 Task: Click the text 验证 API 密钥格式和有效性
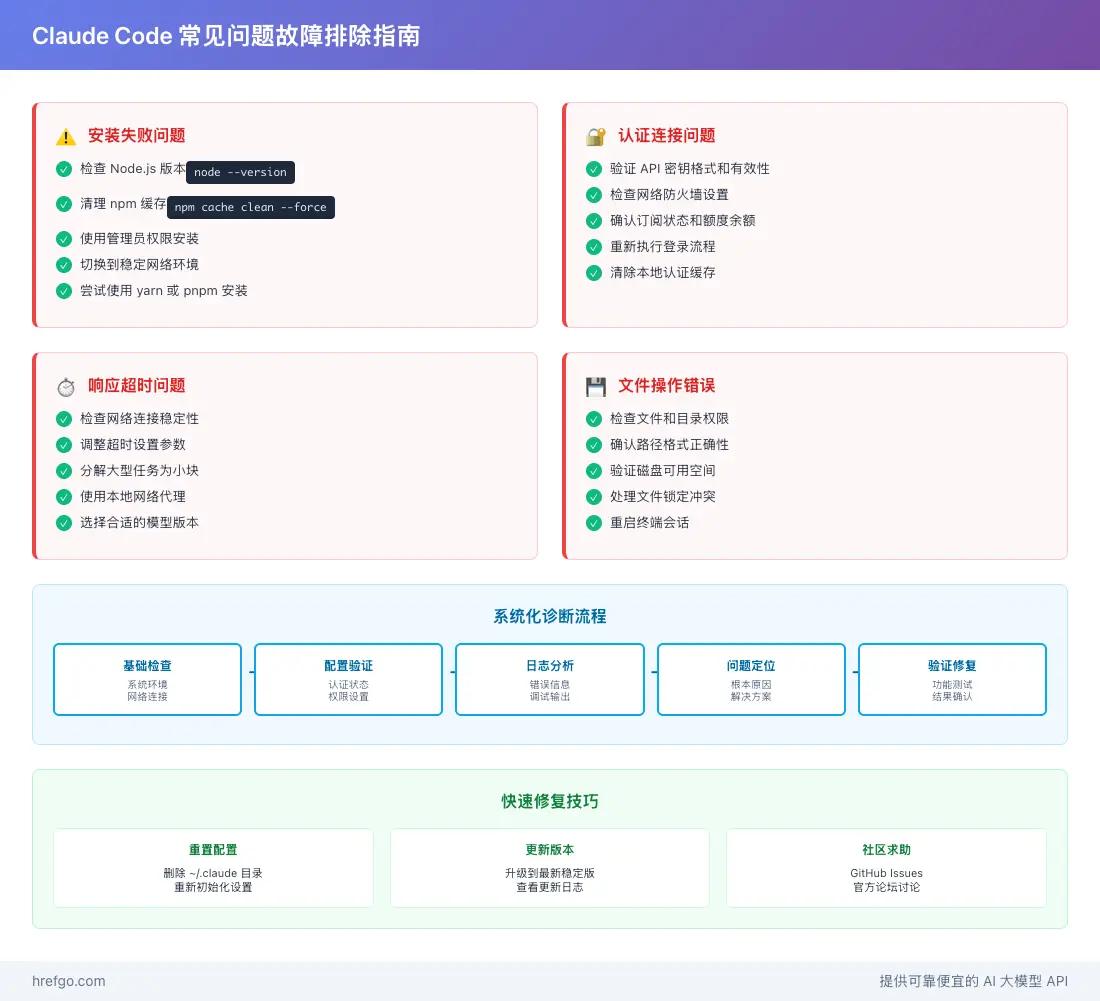coord(690,169)
